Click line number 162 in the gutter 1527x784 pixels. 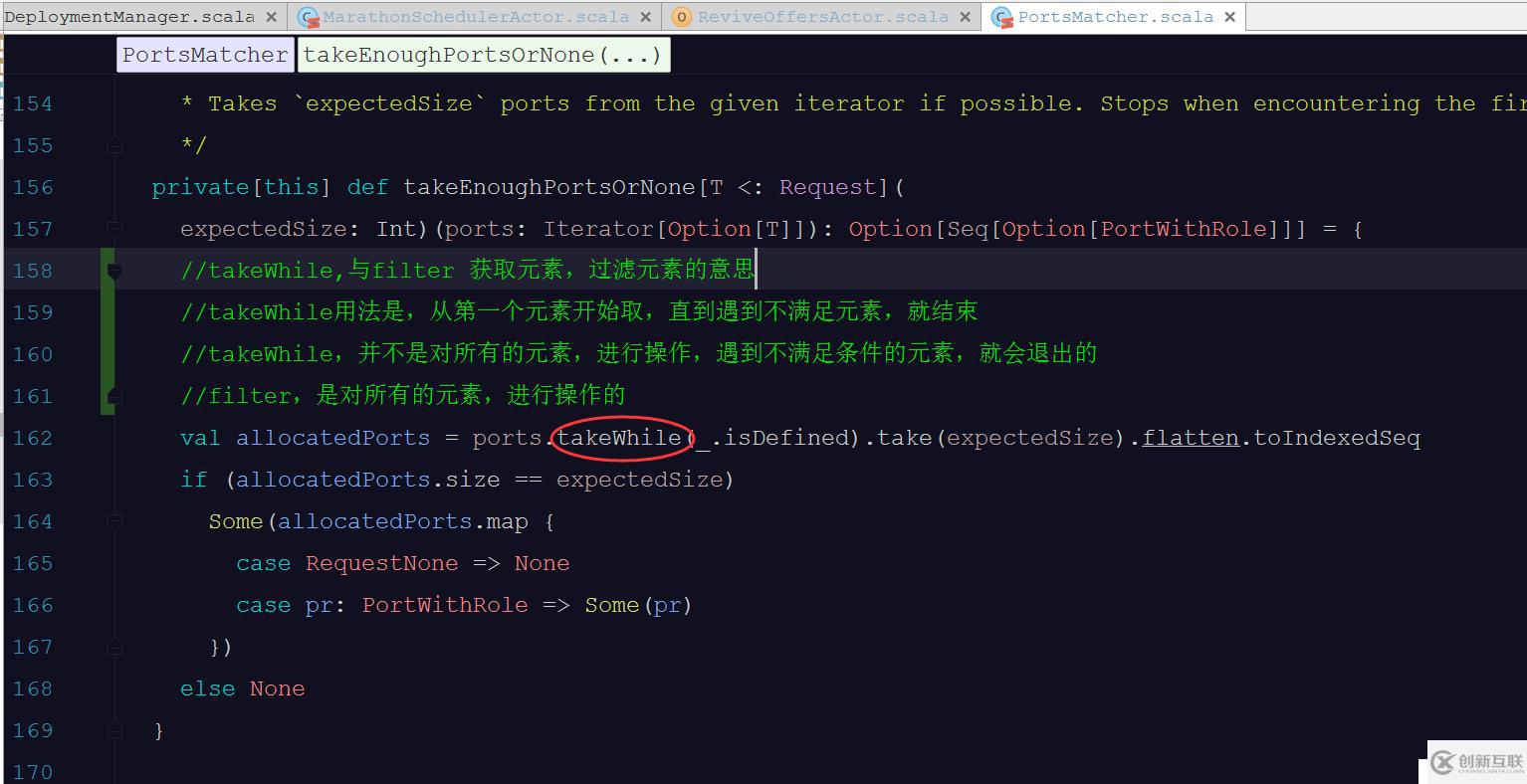[33, 438]
